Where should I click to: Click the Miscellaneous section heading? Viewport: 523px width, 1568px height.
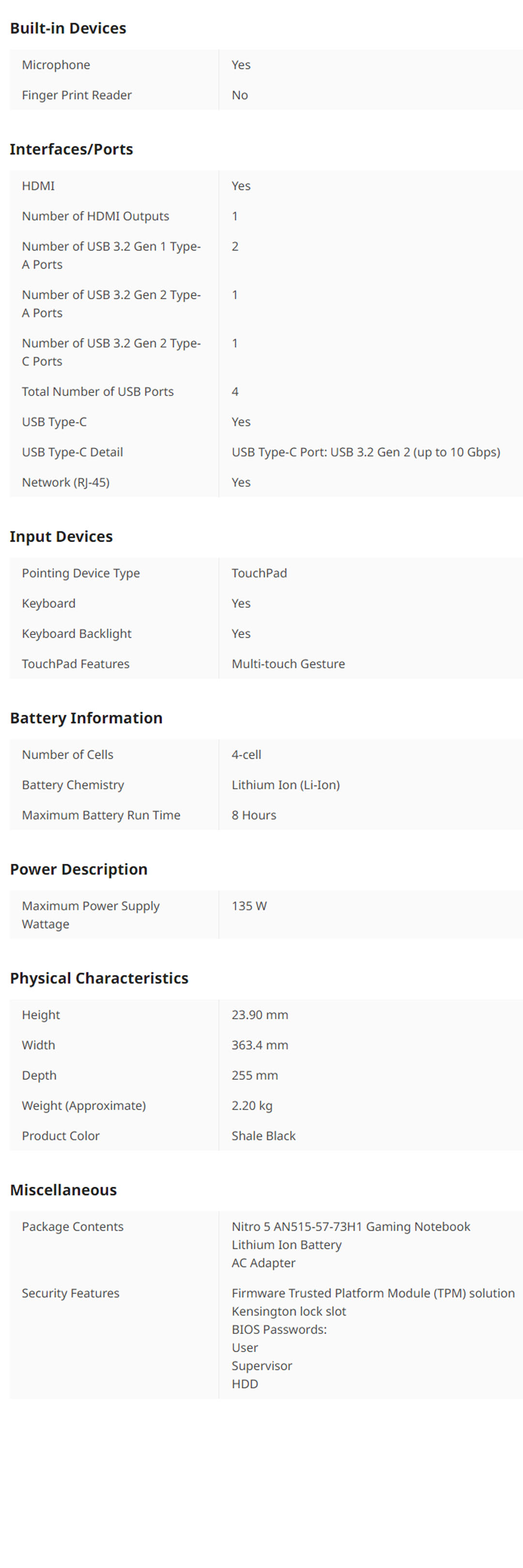click(63, 1190)
